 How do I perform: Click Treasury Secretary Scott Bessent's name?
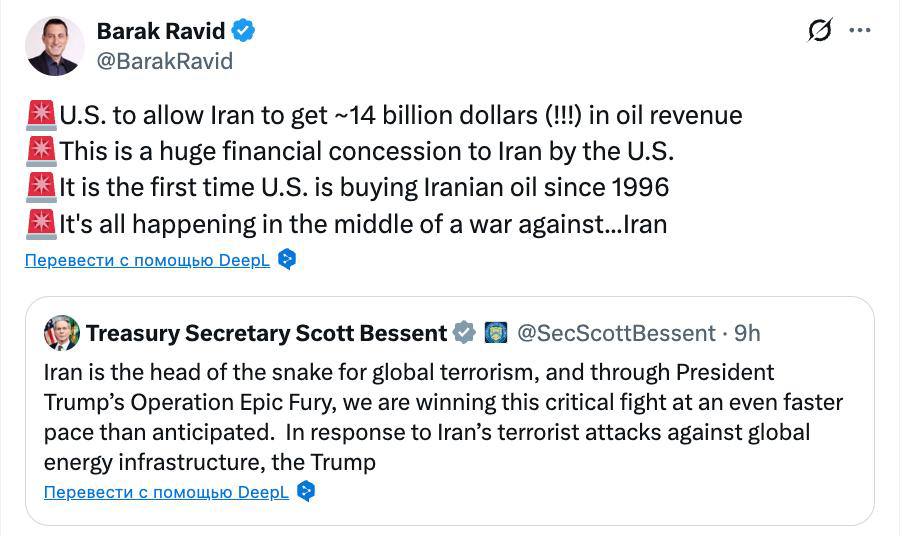(x=266, y=333)
